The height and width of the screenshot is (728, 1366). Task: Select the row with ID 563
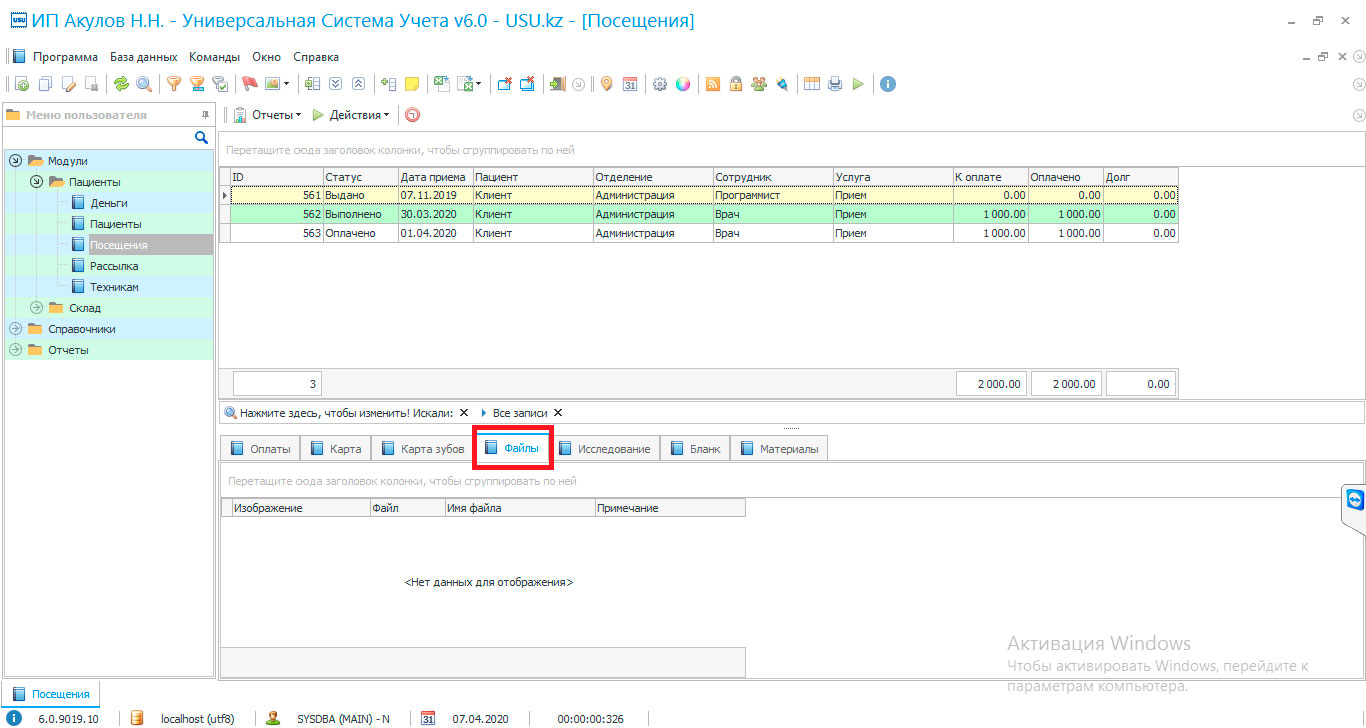pos(698,233)
